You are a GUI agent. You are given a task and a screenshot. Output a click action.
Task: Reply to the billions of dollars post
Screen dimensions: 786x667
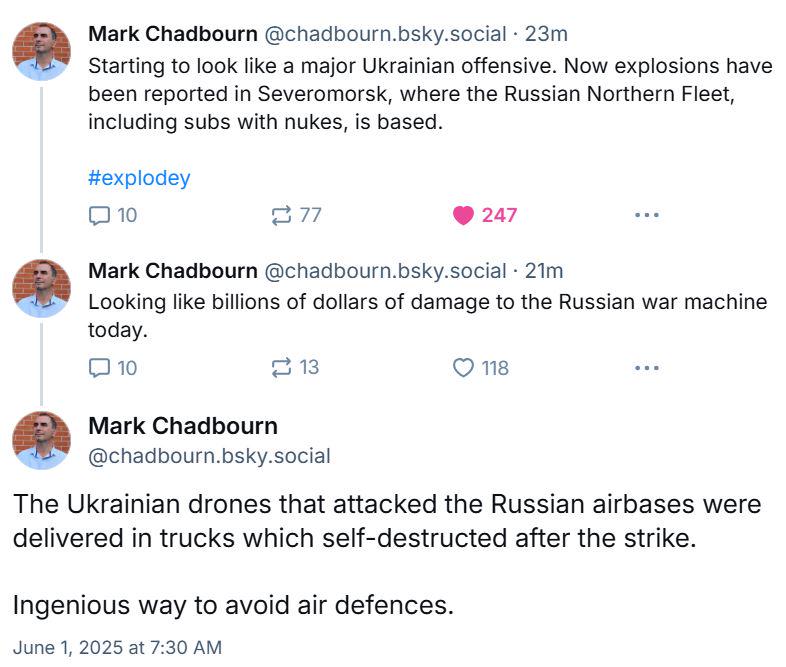(100, 367)
